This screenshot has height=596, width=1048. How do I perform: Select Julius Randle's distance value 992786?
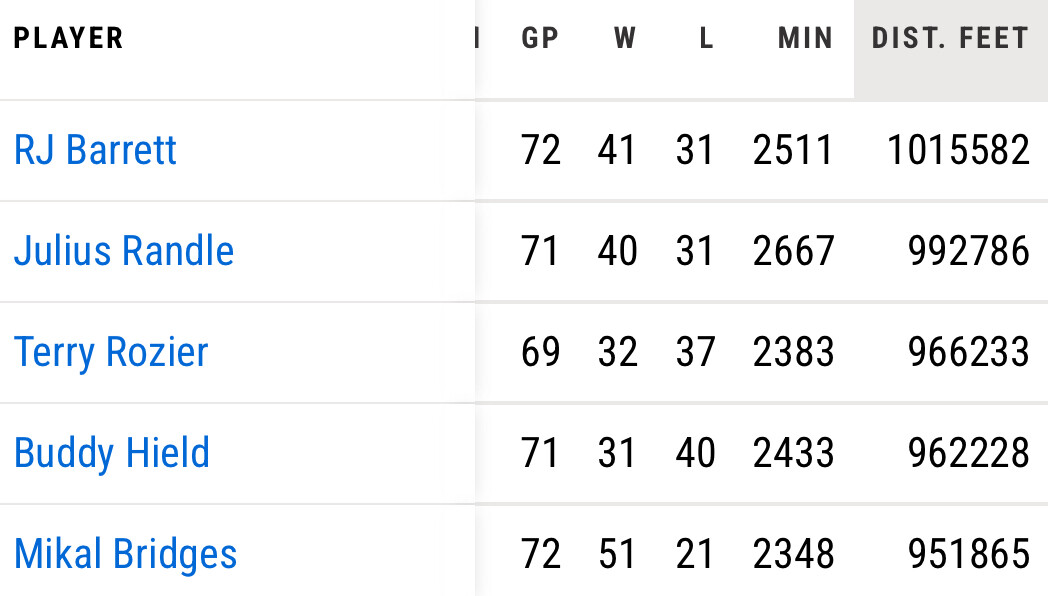[968, 251]
